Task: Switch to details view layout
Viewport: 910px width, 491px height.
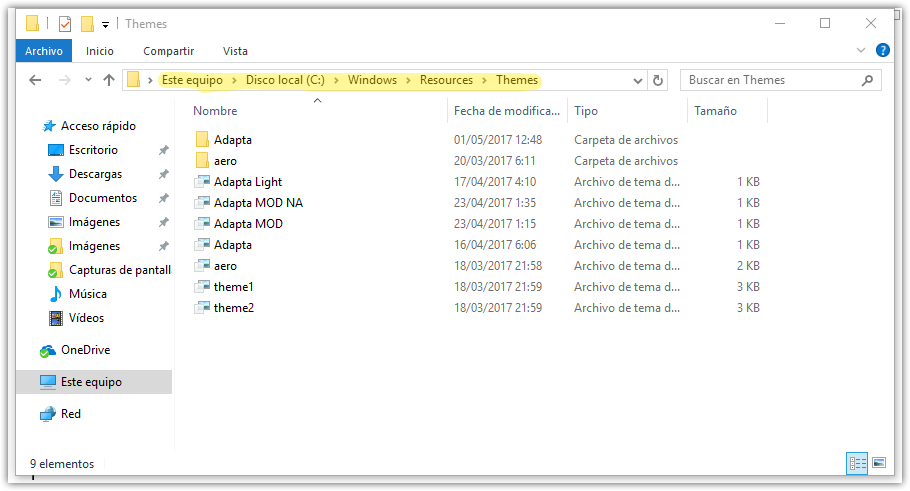Action: point(857,463)
